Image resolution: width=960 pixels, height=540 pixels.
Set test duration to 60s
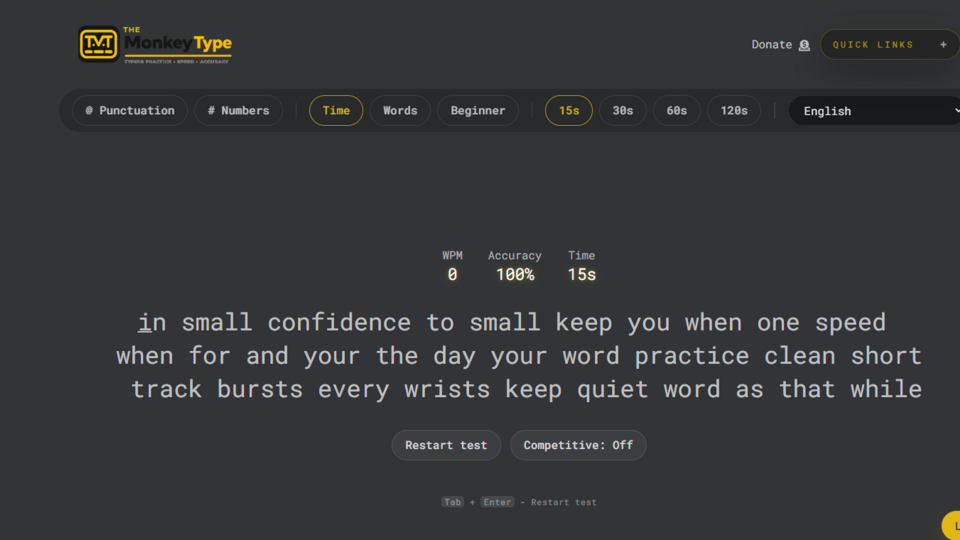pos(677,110)
